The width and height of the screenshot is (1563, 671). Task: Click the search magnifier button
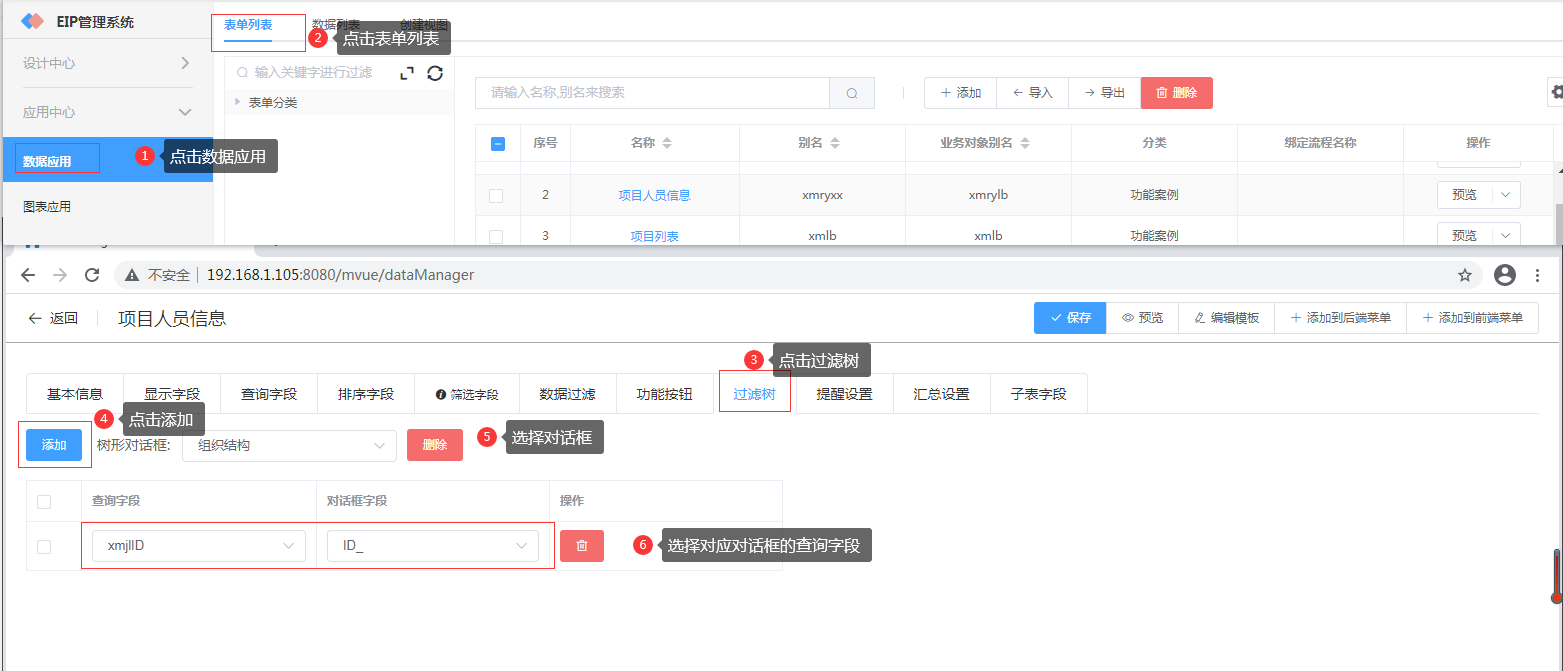pos(852,93)
